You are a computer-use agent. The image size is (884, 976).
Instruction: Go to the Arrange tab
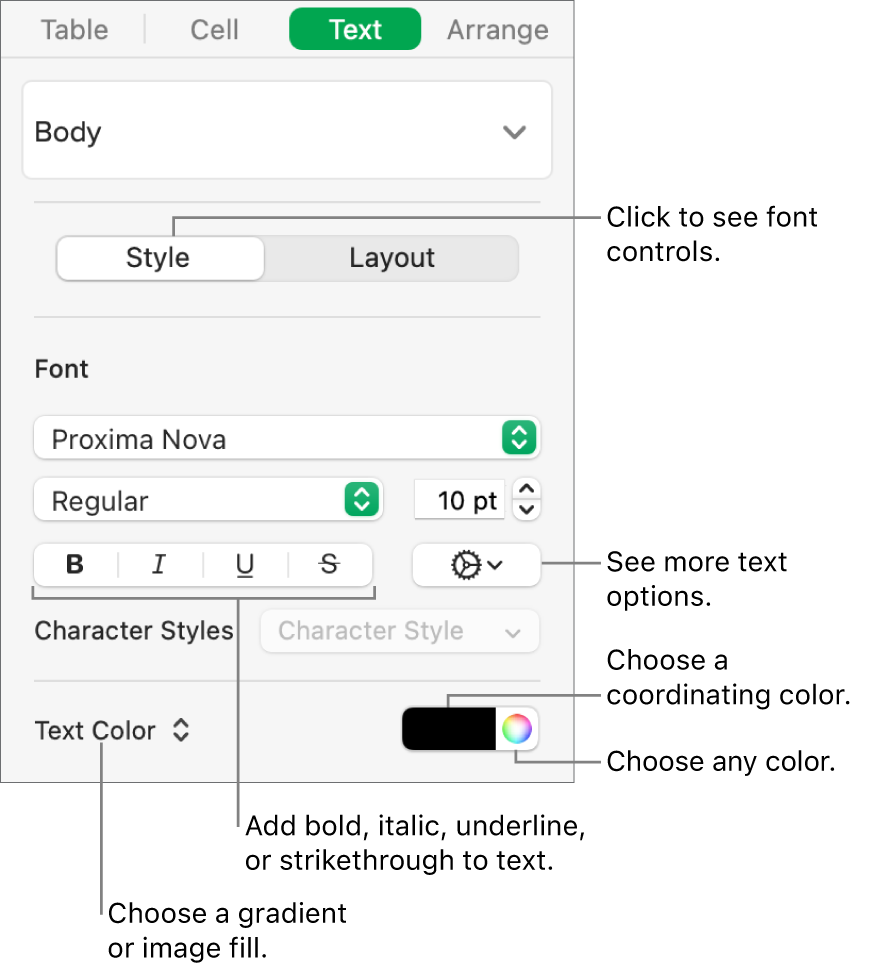tap(497, 30)
